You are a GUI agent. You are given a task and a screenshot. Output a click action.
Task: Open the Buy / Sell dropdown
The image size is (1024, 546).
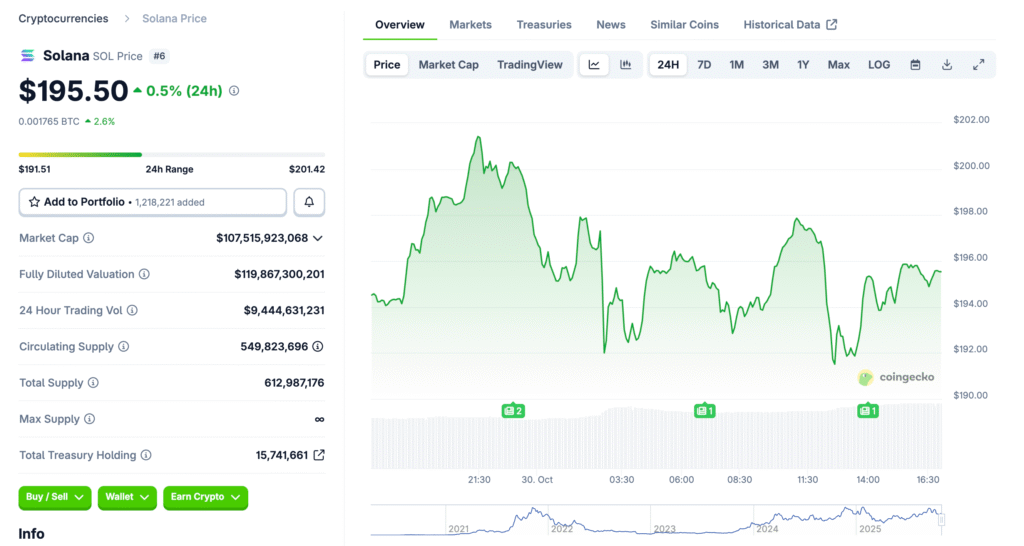[55, 497]
